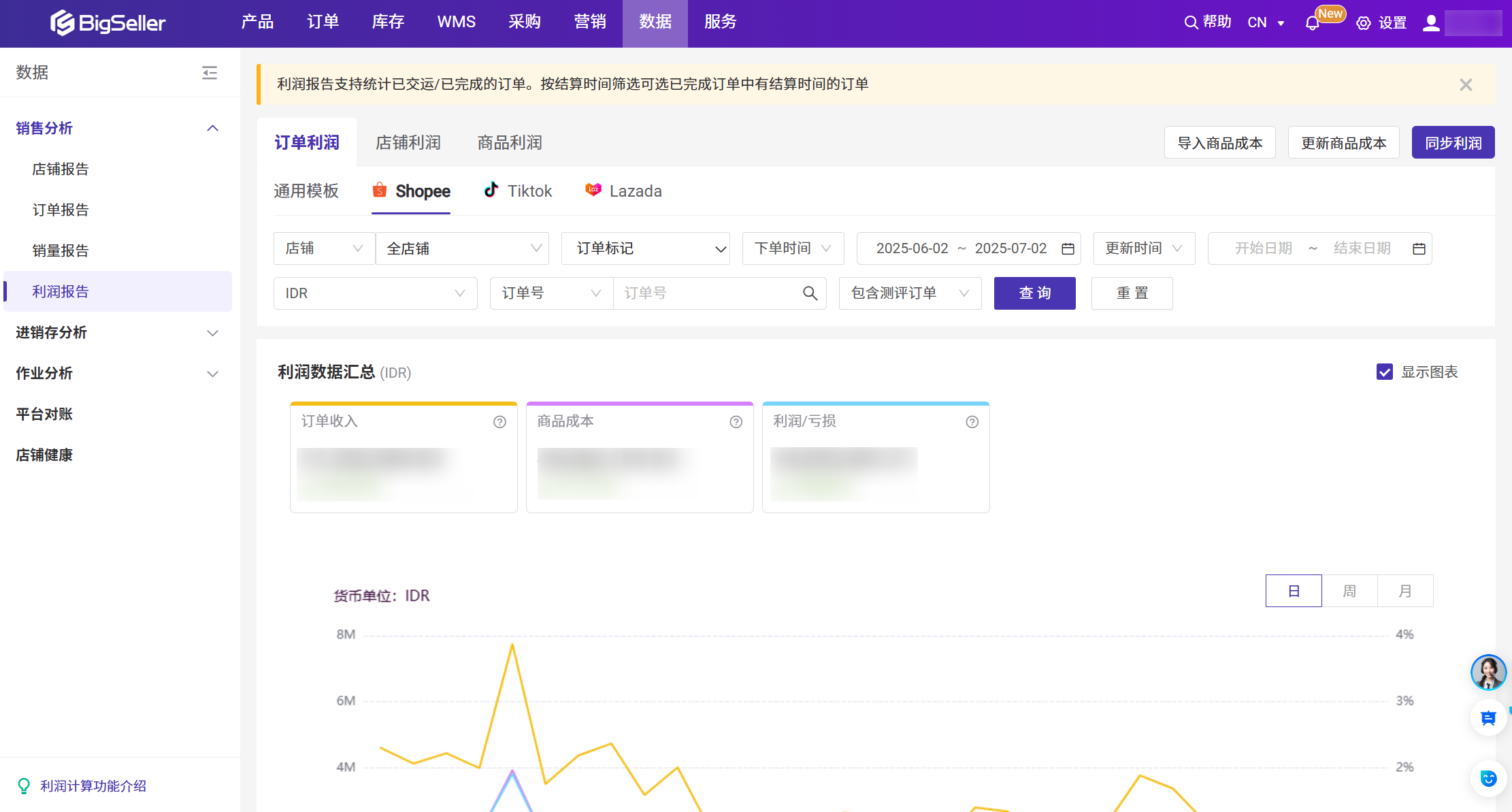Click the 开始日期 input field
The height and width of the screenshot is (812, 1512).
[1263, 248]
